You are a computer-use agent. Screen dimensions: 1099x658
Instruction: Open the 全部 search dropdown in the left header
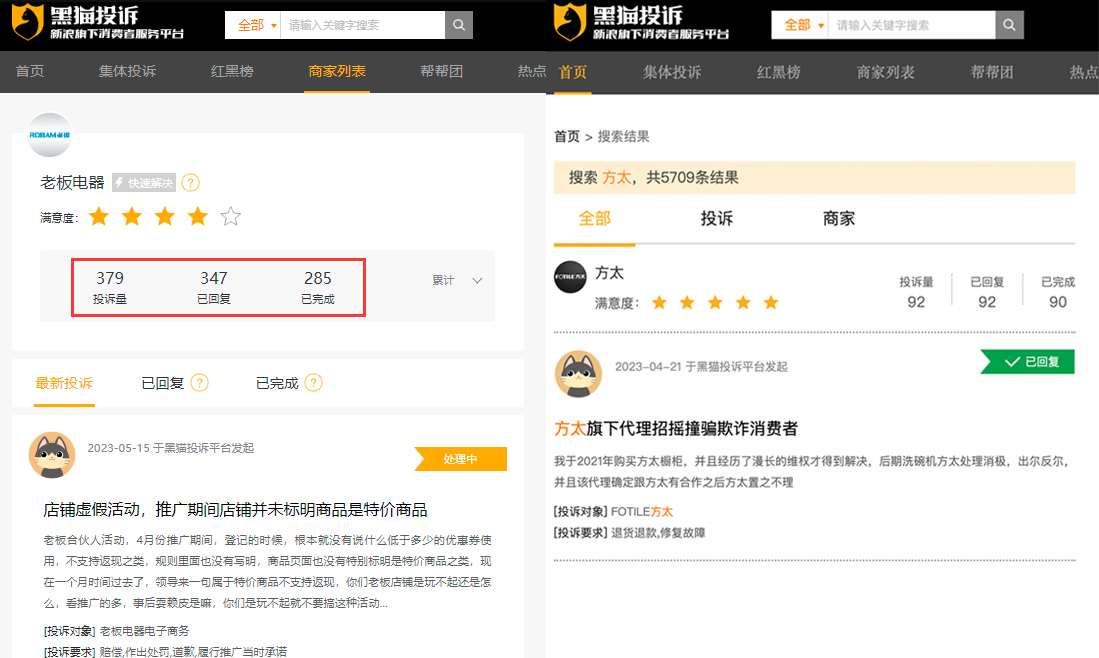[252, 25]
